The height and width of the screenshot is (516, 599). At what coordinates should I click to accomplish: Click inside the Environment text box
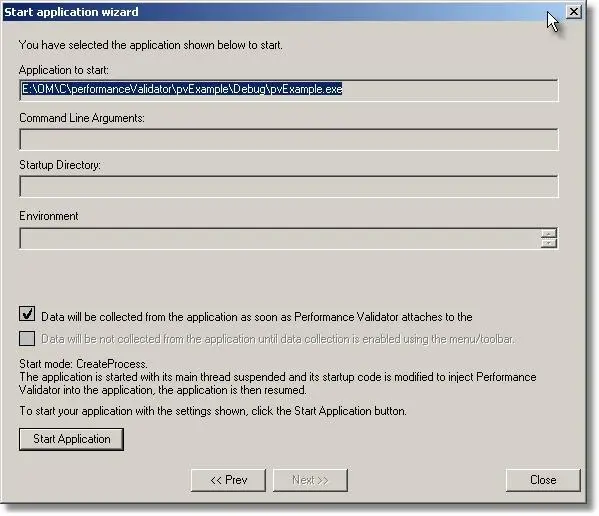[280, 238]
